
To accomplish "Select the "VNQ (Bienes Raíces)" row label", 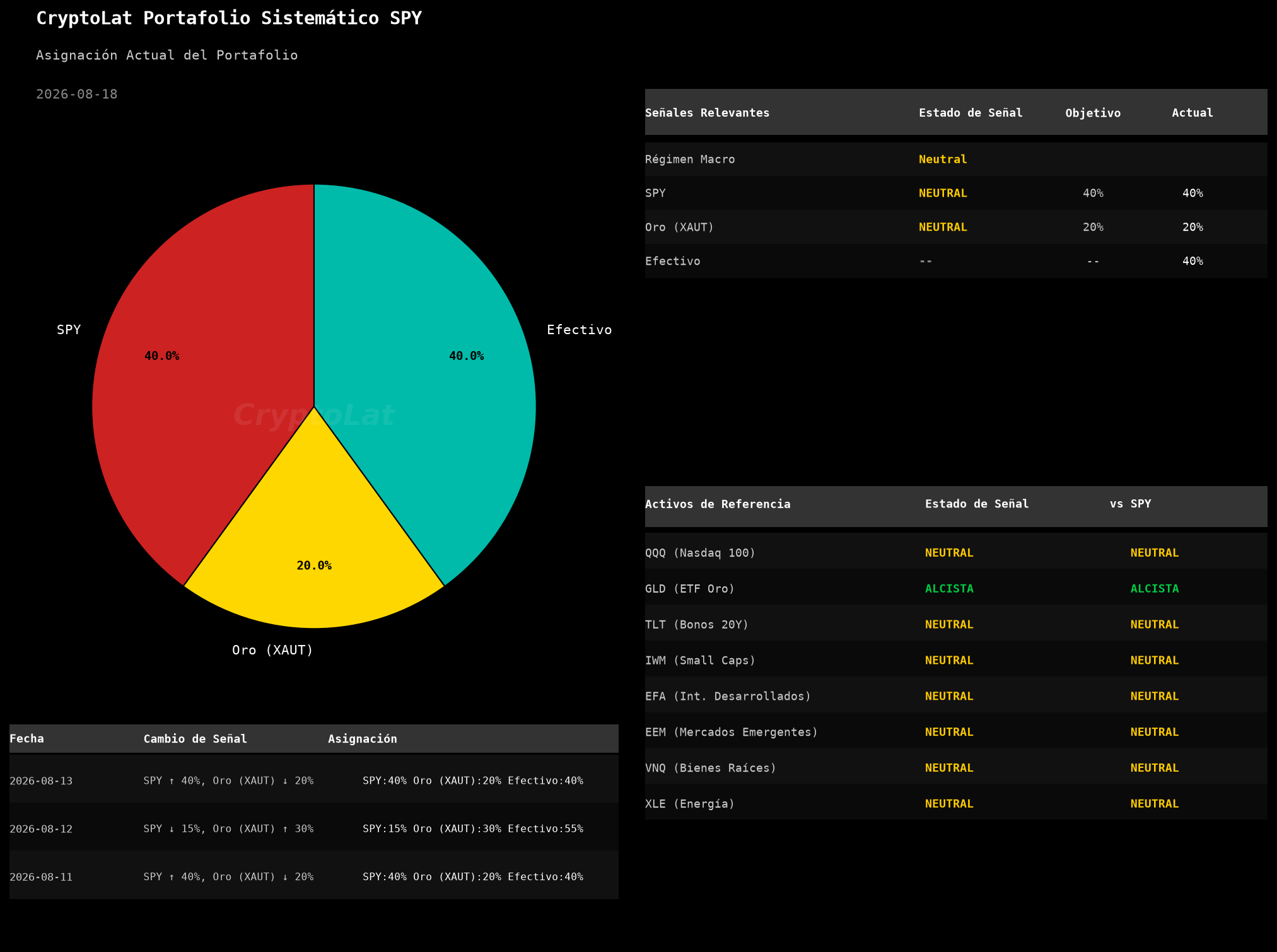I will tap(711, 769).
